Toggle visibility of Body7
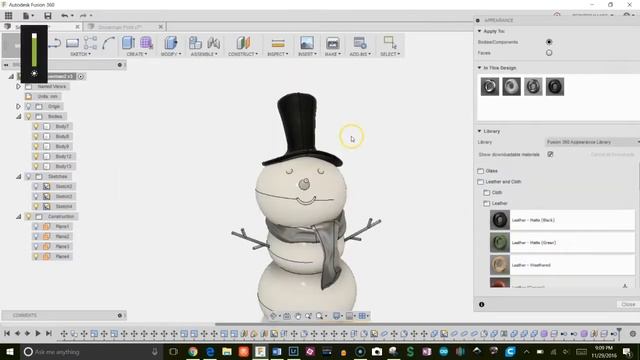Viewport: 640px width, 360px height. [x=36, y=127]
